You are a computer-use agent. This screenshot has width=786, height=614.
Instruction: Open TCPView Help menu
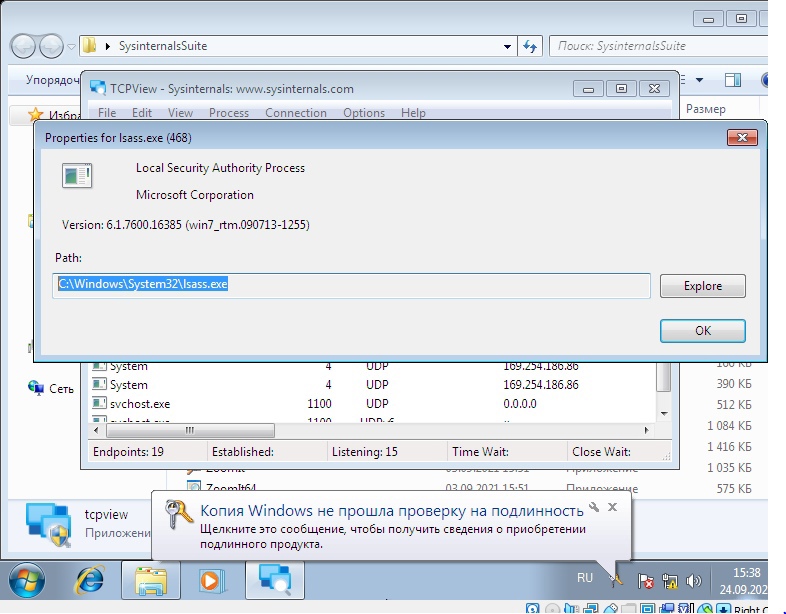tap(413, 113)
